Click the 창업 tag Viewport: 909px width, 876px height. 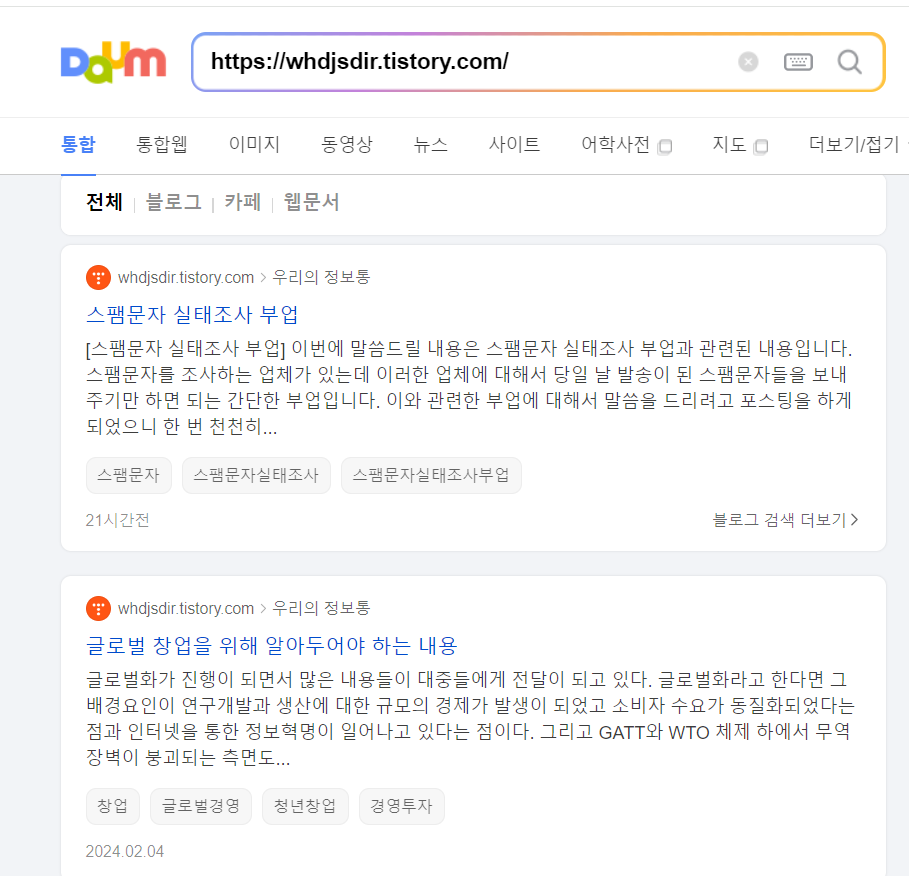coord(112,806)
